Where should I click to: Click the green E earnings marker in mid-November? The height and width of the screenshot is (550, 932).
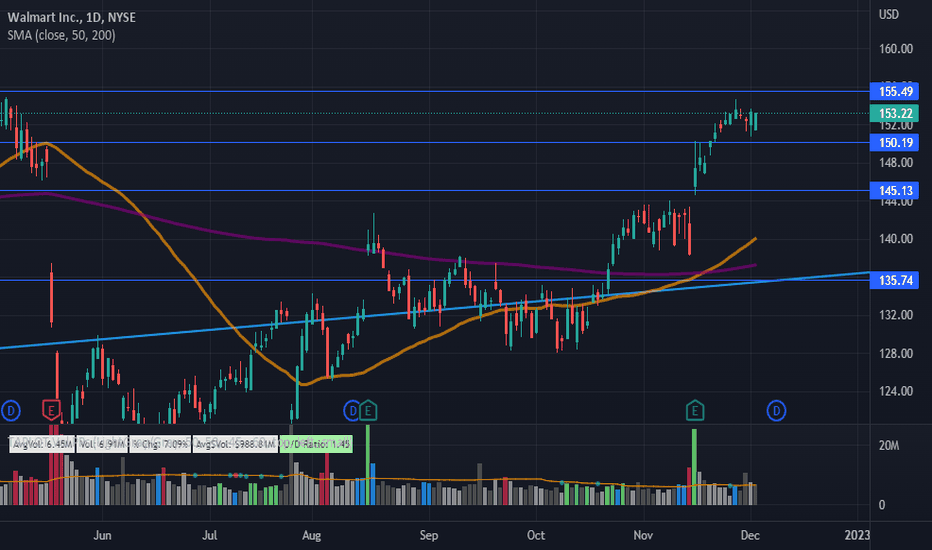click(x=695, y=410)
